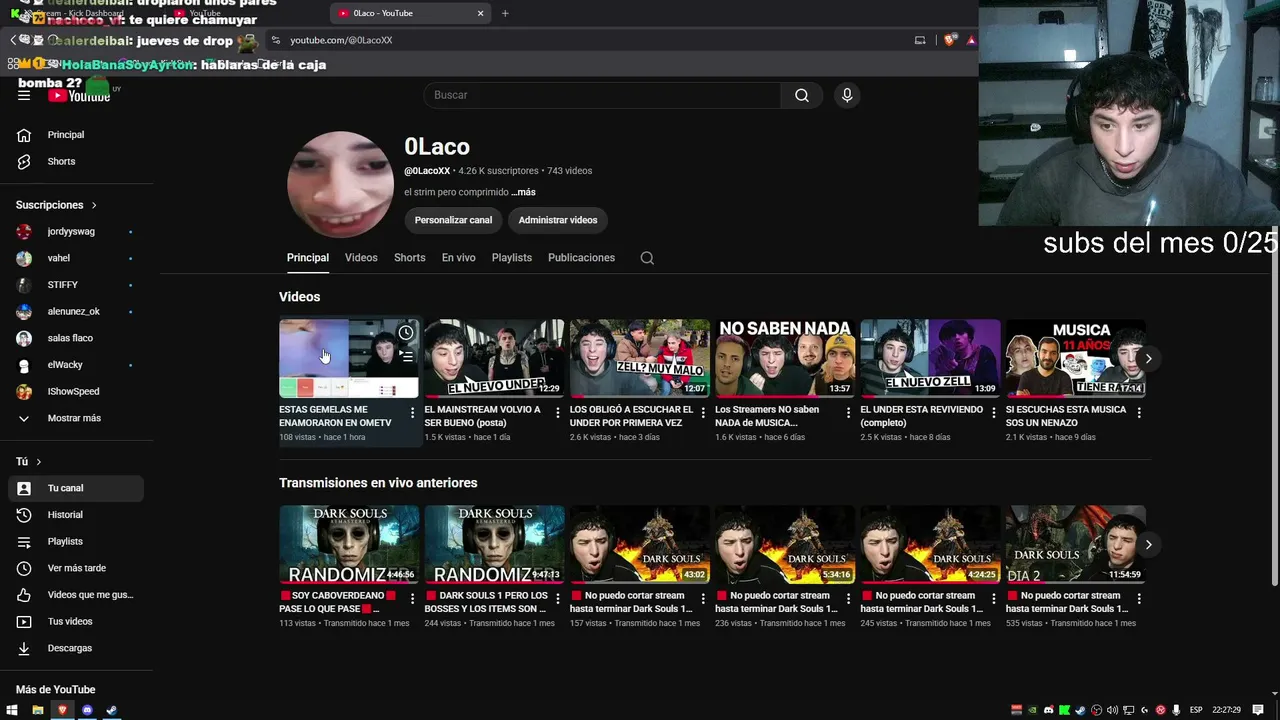Expand the Tú section header
The width and height of the screenshot is (1280, 720).
coord(29,462)
